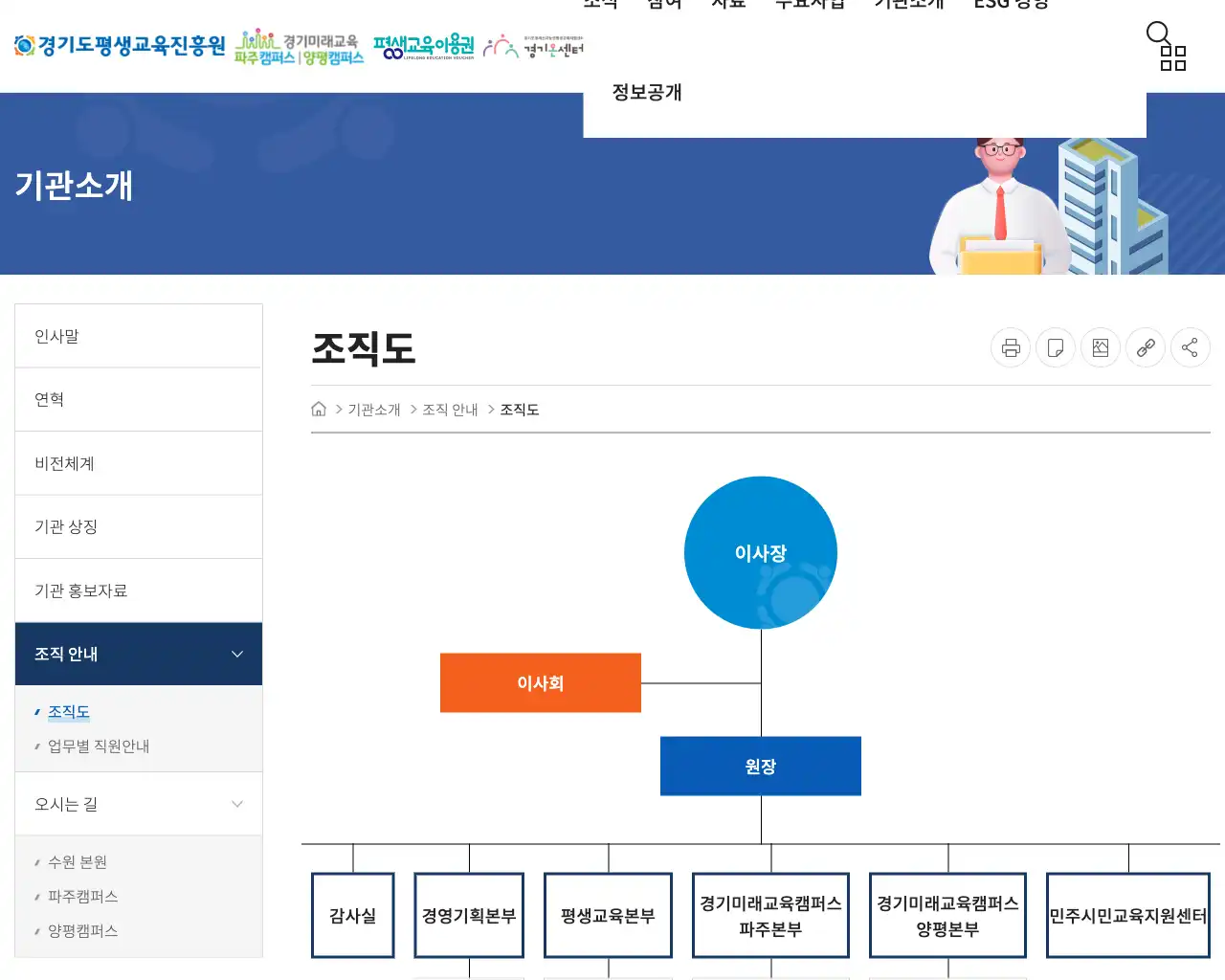Click the blue 원장 box
The image size is (1225, 980).
[x=761, y=766]
